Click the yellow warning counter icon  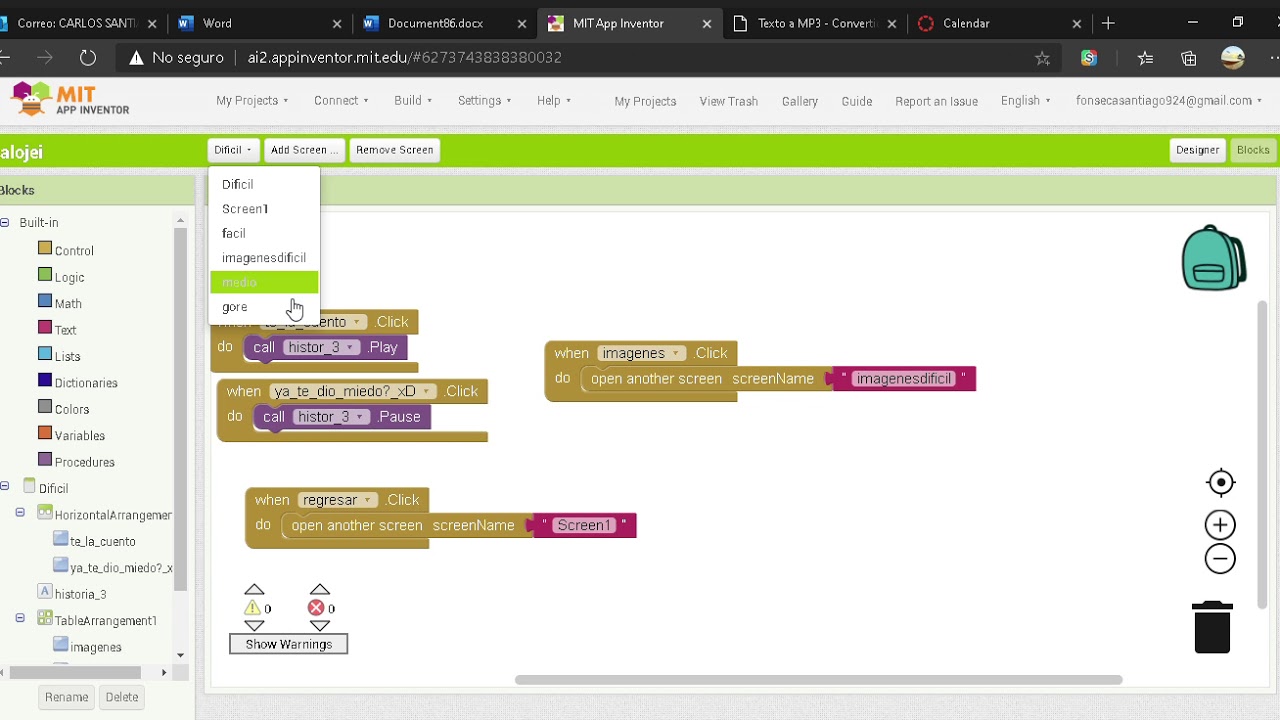tap(252, 608)
